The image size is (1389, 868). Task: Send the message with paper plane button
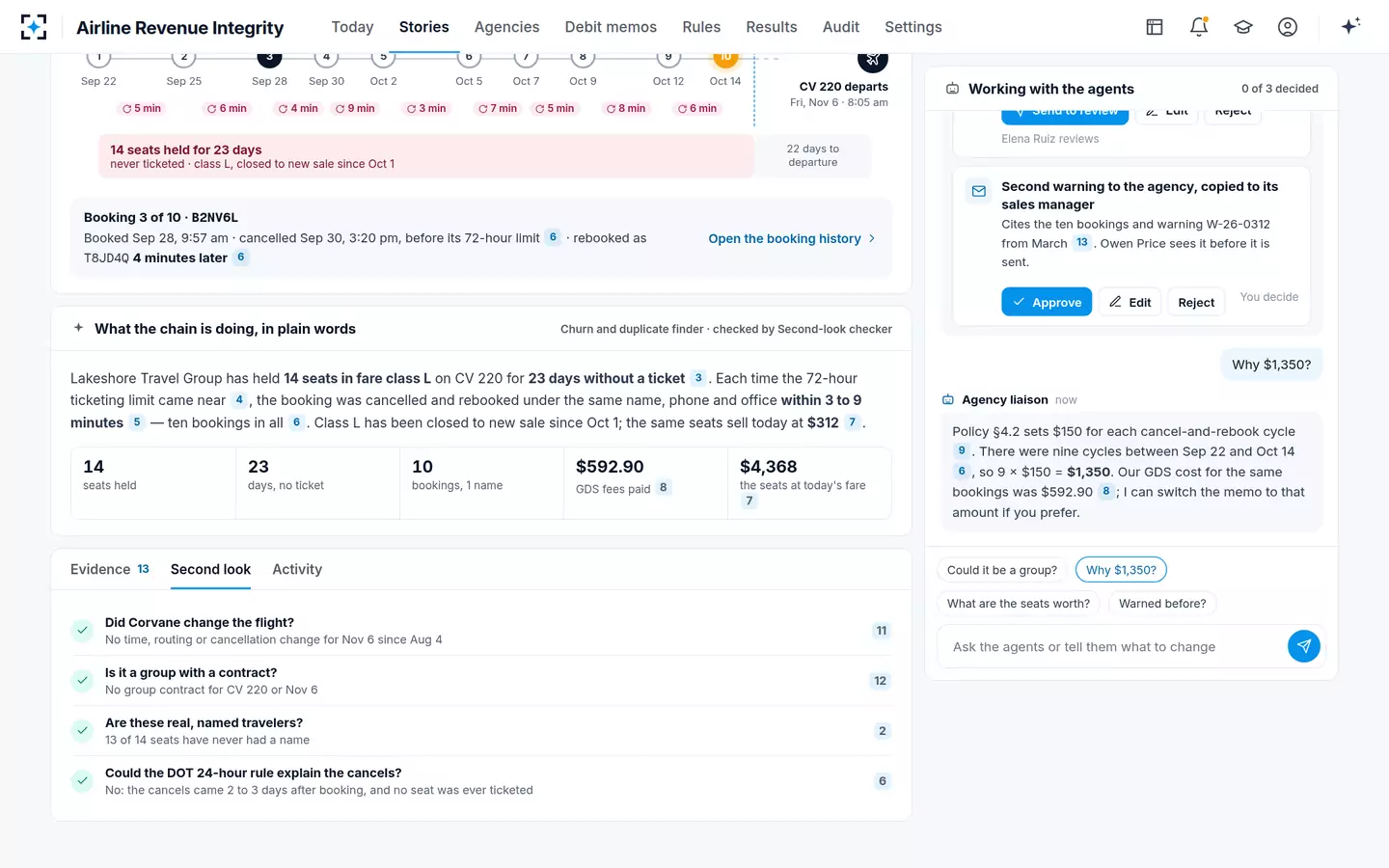pyautogui.click(x=1303, y=646)
